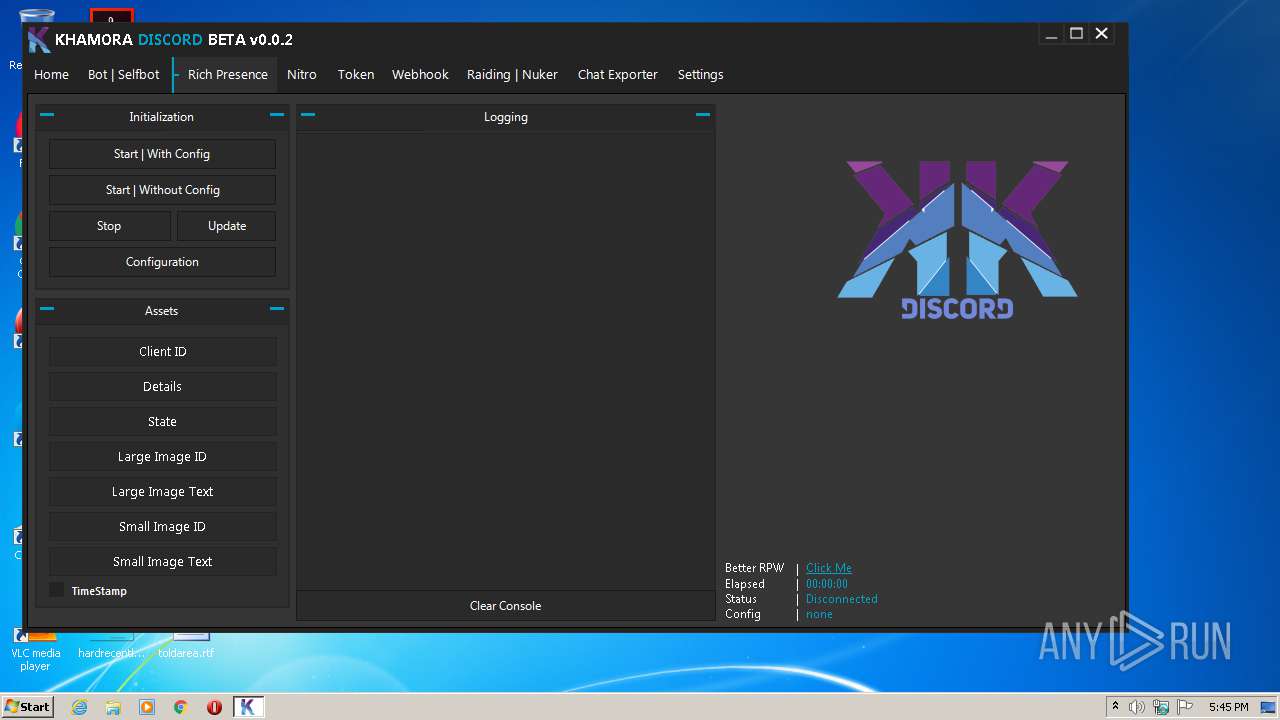Set the Client ID asset
1280x720 pixels.
coord(163,352)
